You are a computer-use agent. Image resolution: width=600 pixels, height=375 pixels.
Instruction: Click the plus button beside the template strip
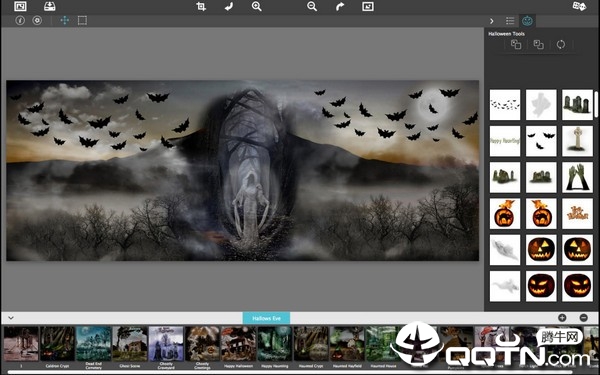[x=562, y=318]
